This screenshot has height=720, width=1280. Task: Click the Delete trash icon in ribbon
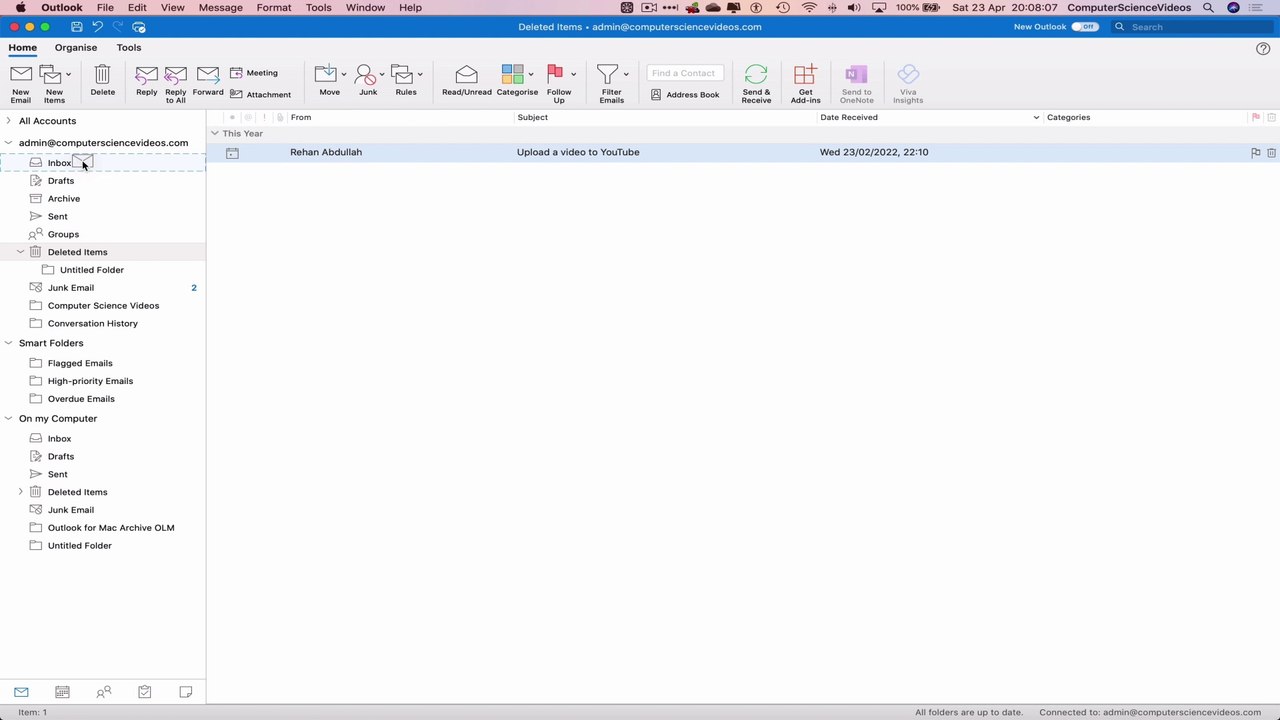click(x=102, y=75)
